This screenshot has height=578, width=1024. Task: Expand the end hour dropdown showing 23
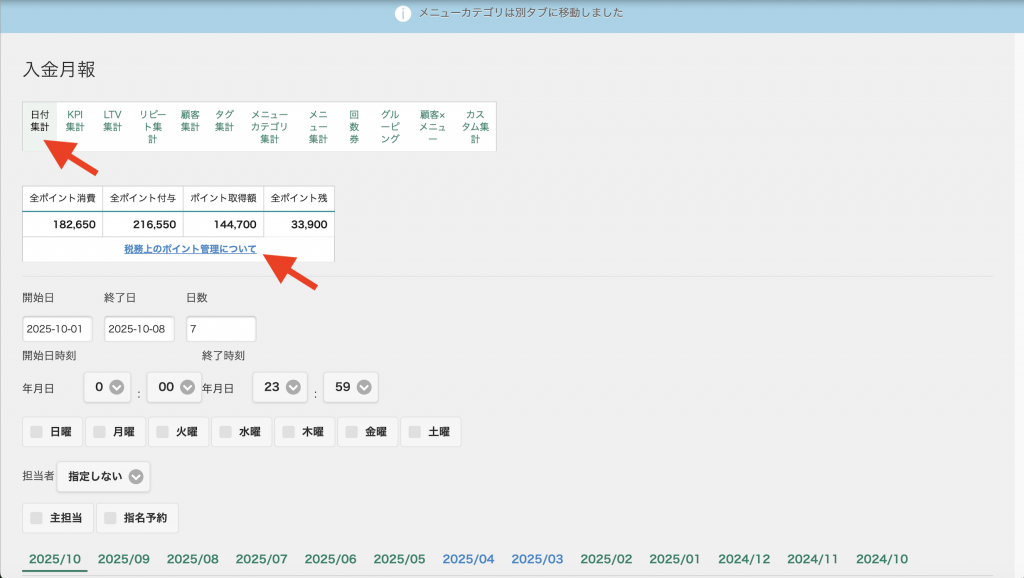pos(280,387)
